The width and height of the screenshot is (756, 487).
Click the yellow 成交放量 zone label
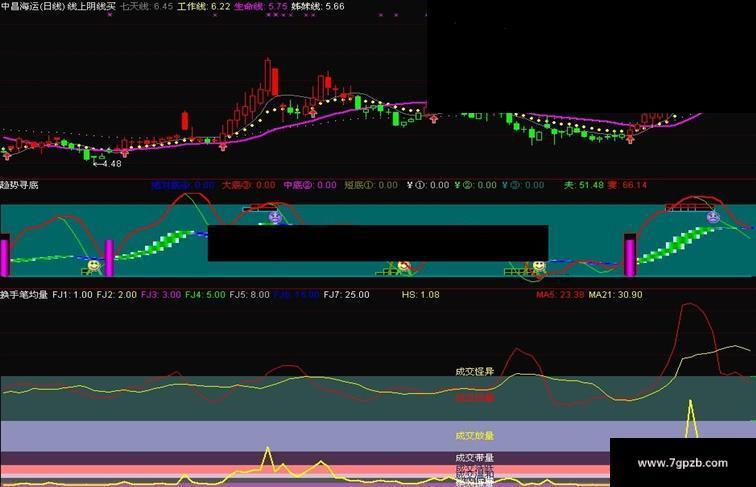pos(475,436)
